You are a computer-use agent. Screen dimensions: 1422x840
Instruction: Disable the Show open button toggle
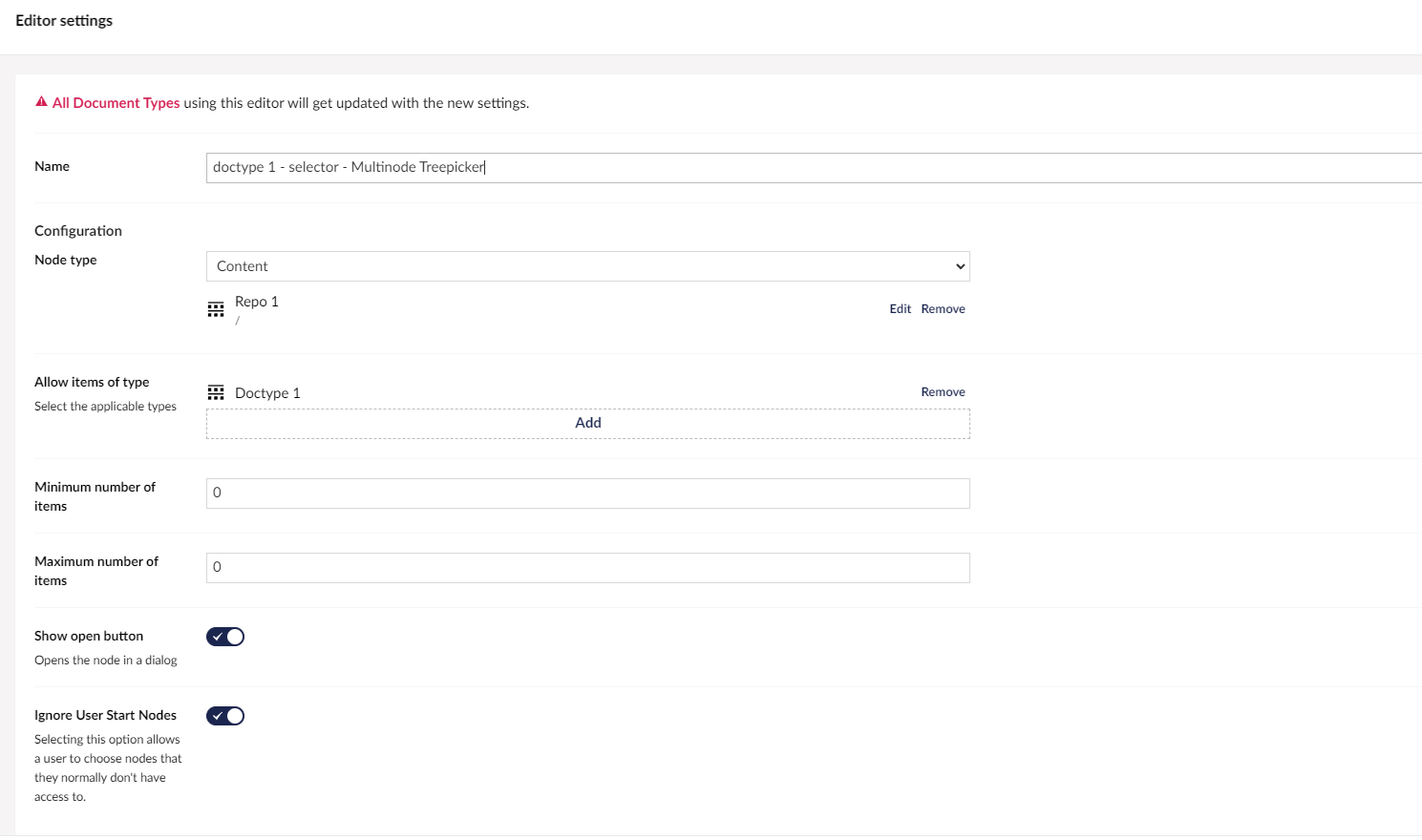click(225, 636)
